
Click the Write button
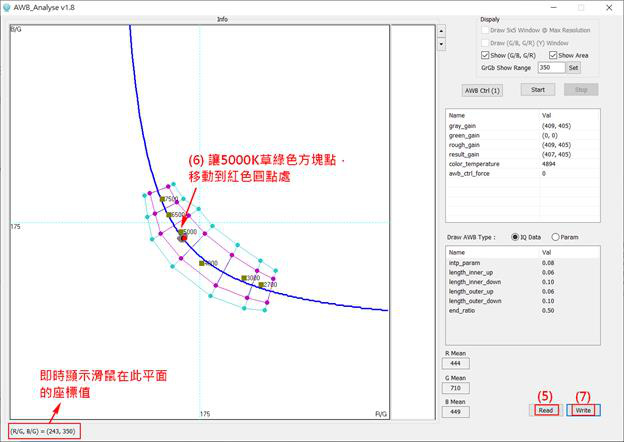tap(583, 410)
